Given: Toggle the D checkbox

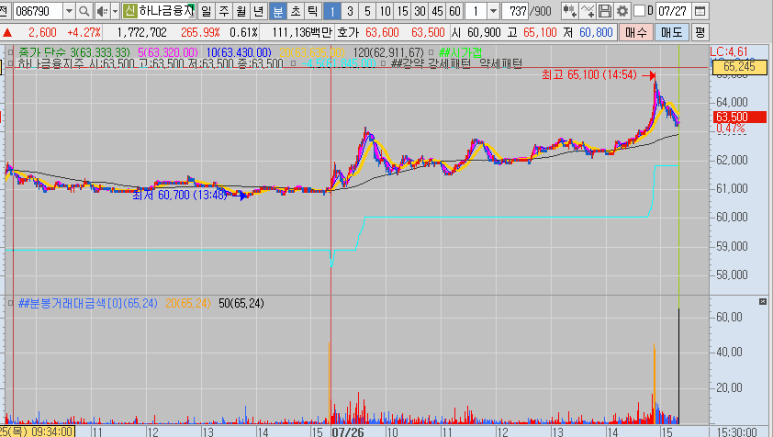Looking at the screenshot, I should click(x=639, y=10).
